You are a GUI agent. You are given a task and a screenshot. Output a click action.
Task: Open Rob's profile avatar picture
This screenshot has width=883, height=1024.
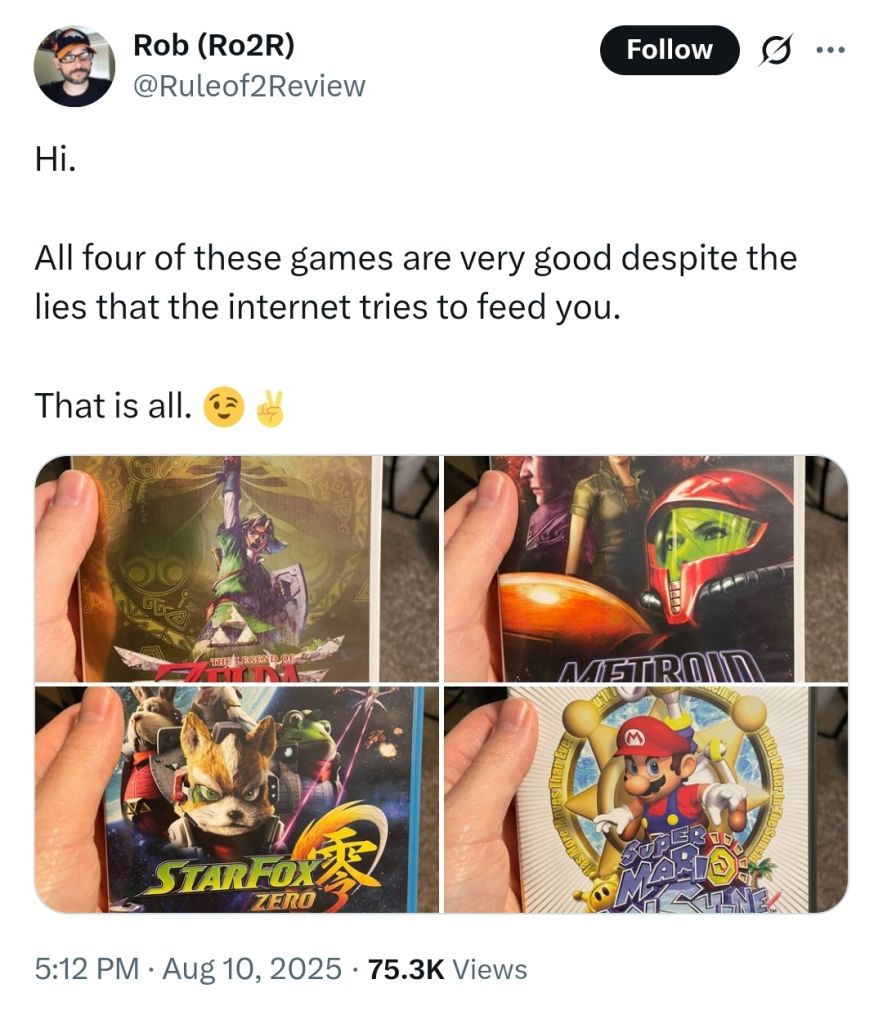coord(74,66)
